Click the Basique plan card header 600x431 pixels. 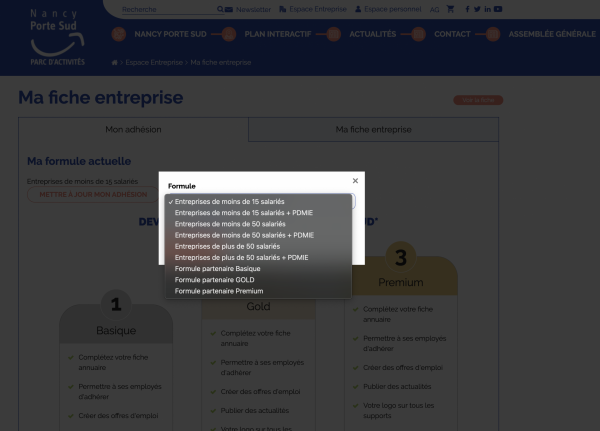pyautogui.click(x=116, y=323)
